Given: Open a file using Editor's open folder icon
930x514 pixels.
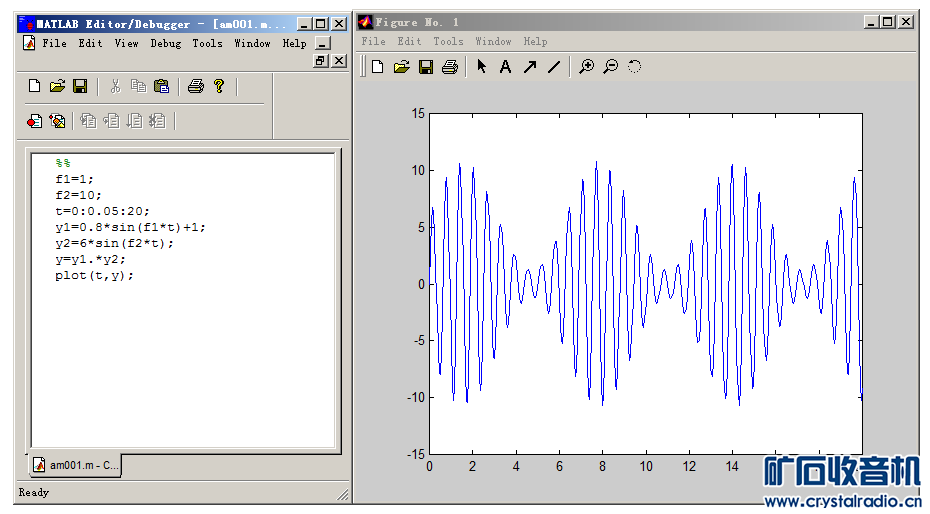Looking at the screenshot, I should (x=57, y=87).
